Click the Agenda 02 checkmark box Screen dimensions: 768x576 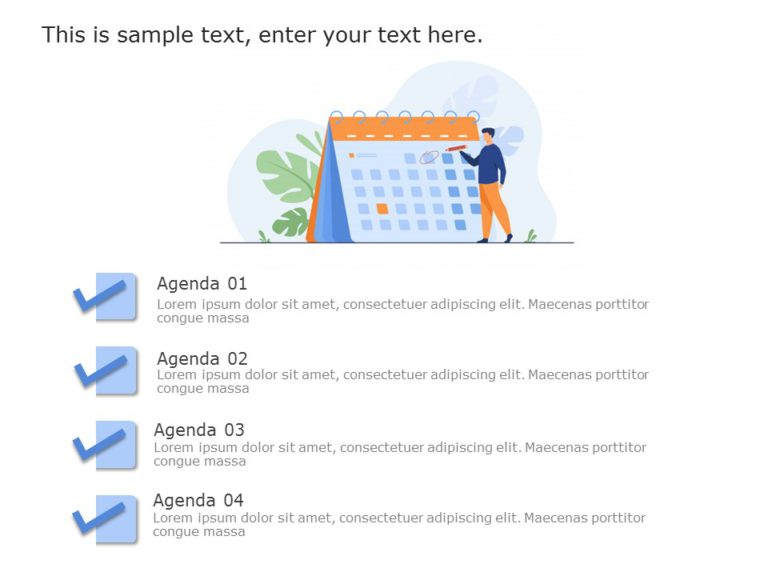point(108,370)
